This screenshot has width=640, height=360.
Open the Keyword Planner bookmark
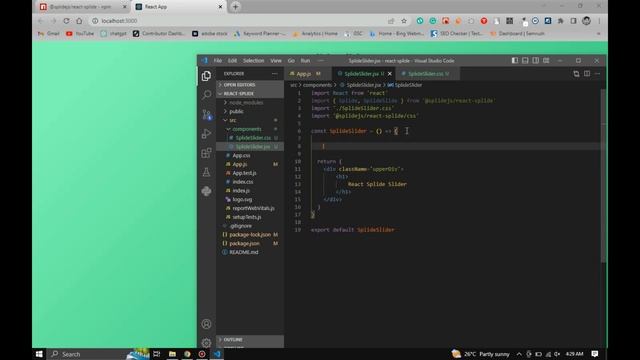[260, 33]
